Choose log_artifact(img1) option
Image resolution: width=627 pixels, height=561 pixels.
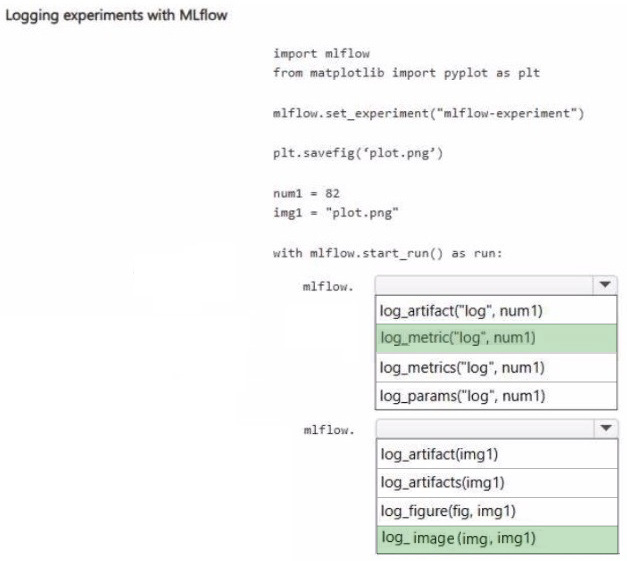497,454
